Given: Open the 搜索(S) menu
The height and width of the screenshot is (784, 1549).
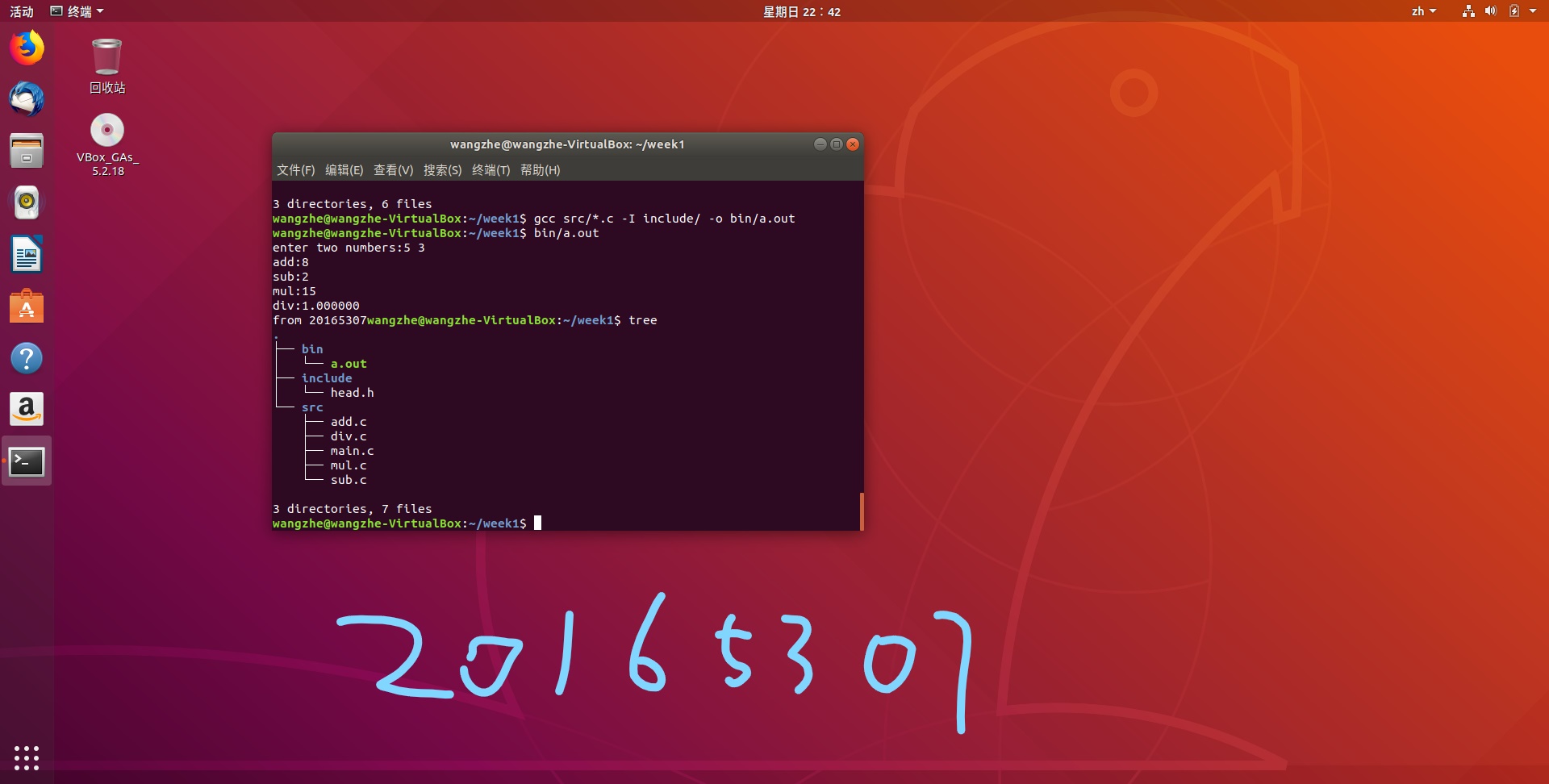Looking at the screenshot, I should pos(442,170).
